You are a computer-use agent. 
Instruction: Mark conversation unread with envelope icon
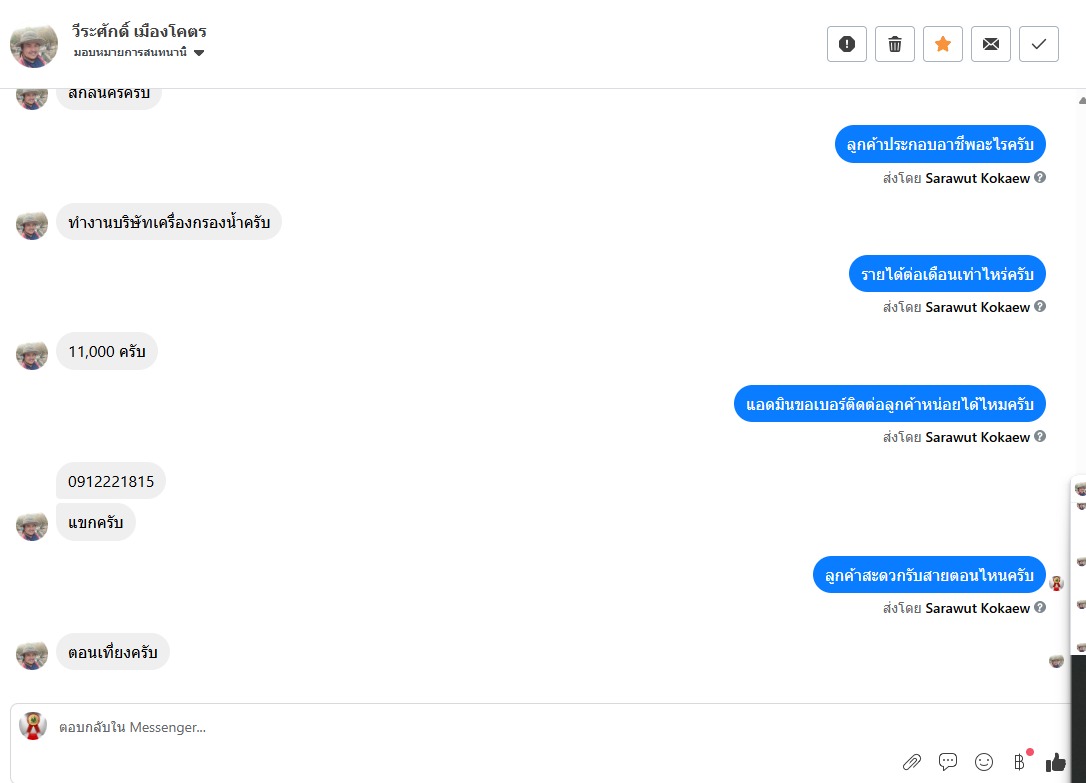tap(990, 44)
